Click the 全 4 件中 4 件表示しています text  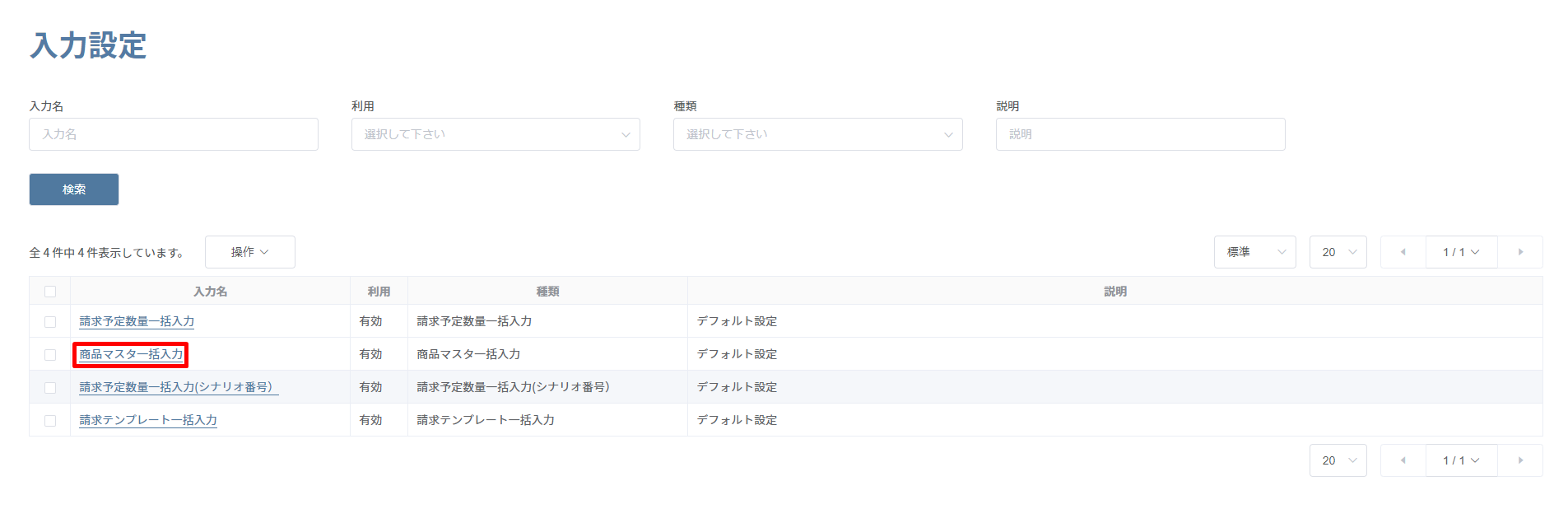pos(107,253)
